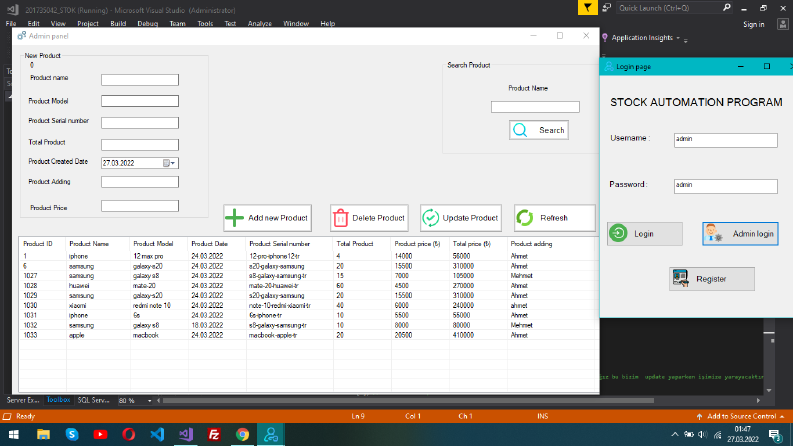Switch to the SQL Server tab
The image size is (793, 446).
pyautogui.click(x=94, y=399)
